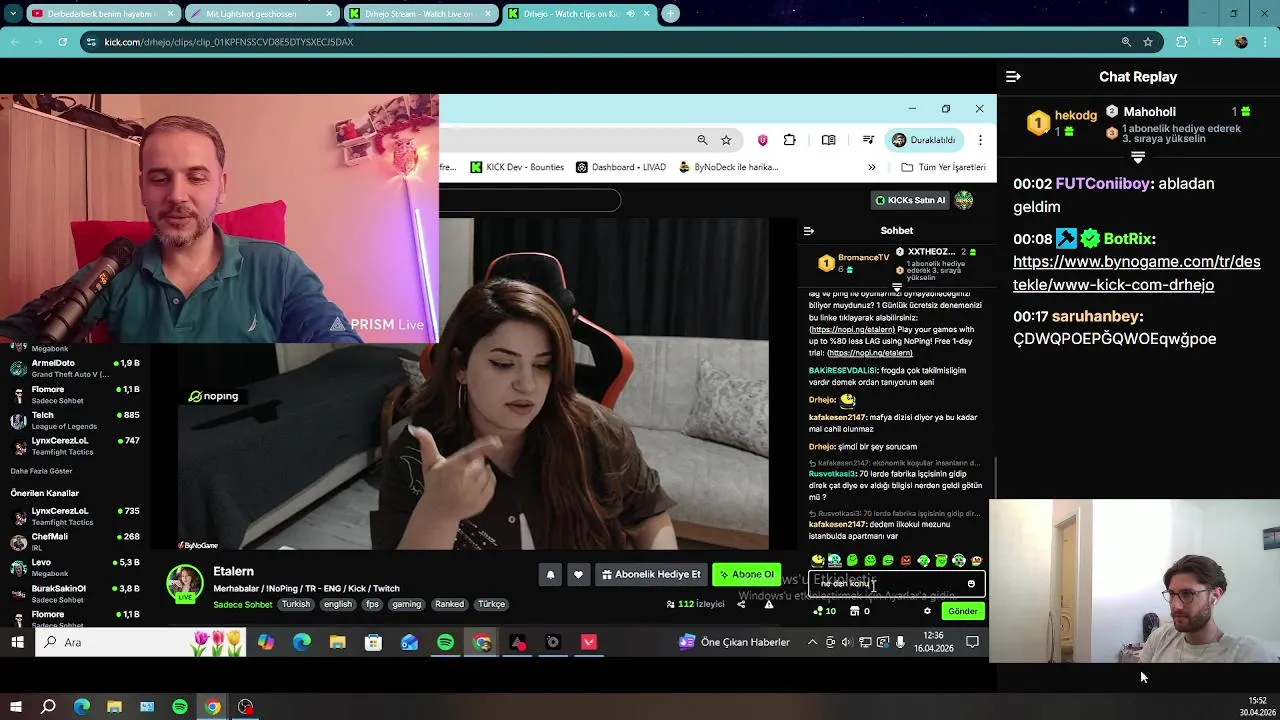Toggle follow heart for Etalern channel
This screenshot has width=1280, height=720.
(x=578, y=574)
